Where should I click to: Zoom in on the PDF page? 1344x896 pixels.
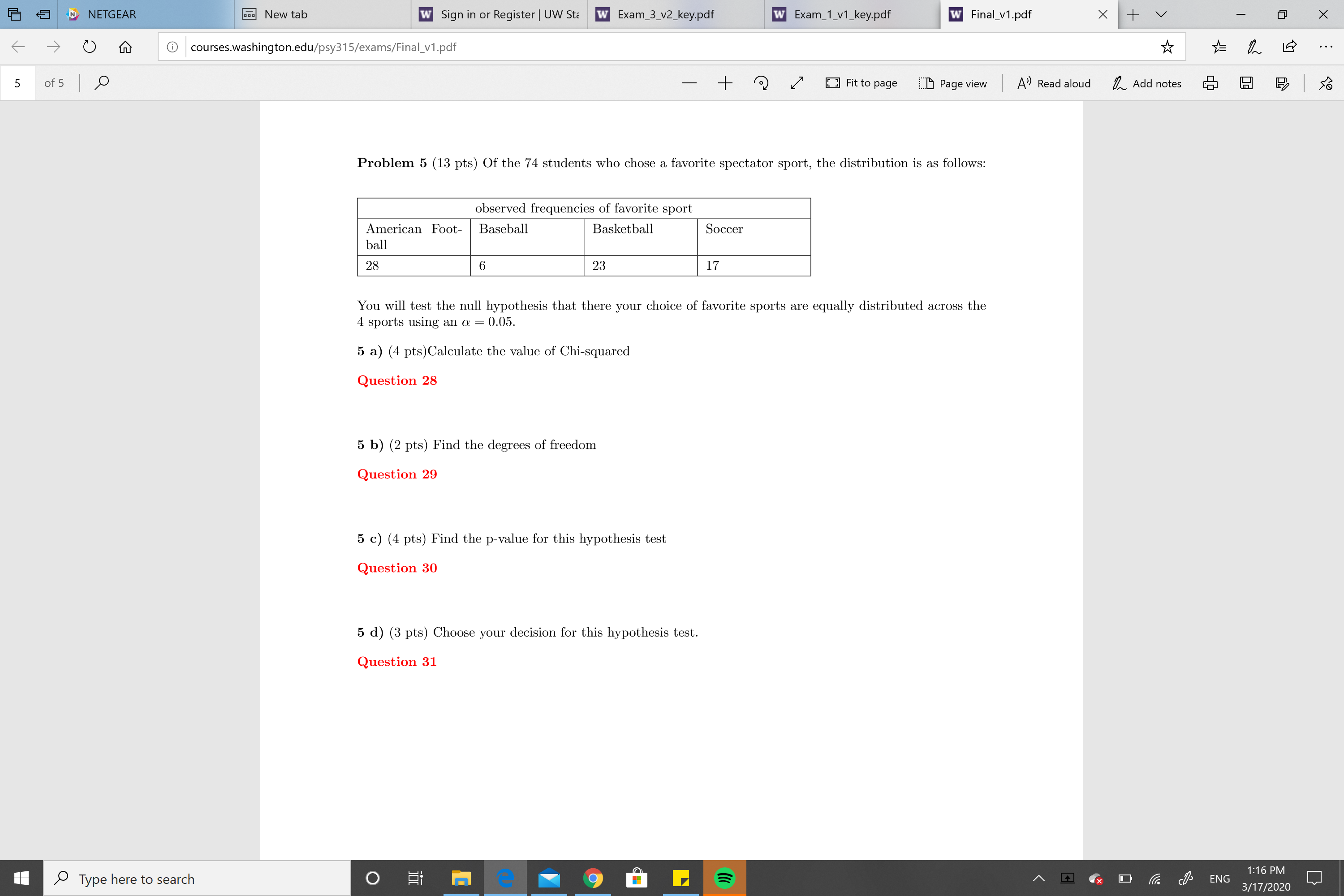pos(725,83)
